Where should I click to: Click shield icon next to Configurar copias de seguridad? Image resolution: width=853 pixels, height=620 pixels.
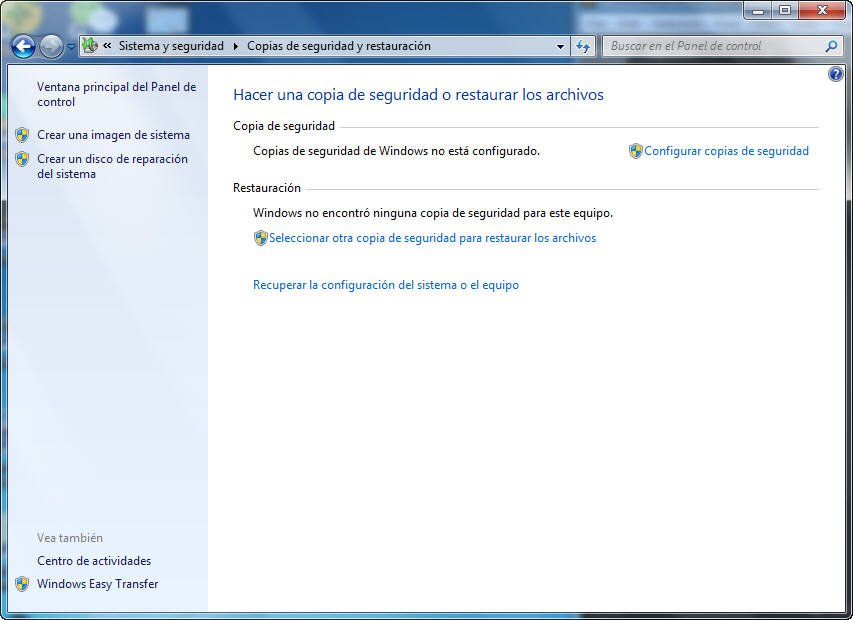635,151
